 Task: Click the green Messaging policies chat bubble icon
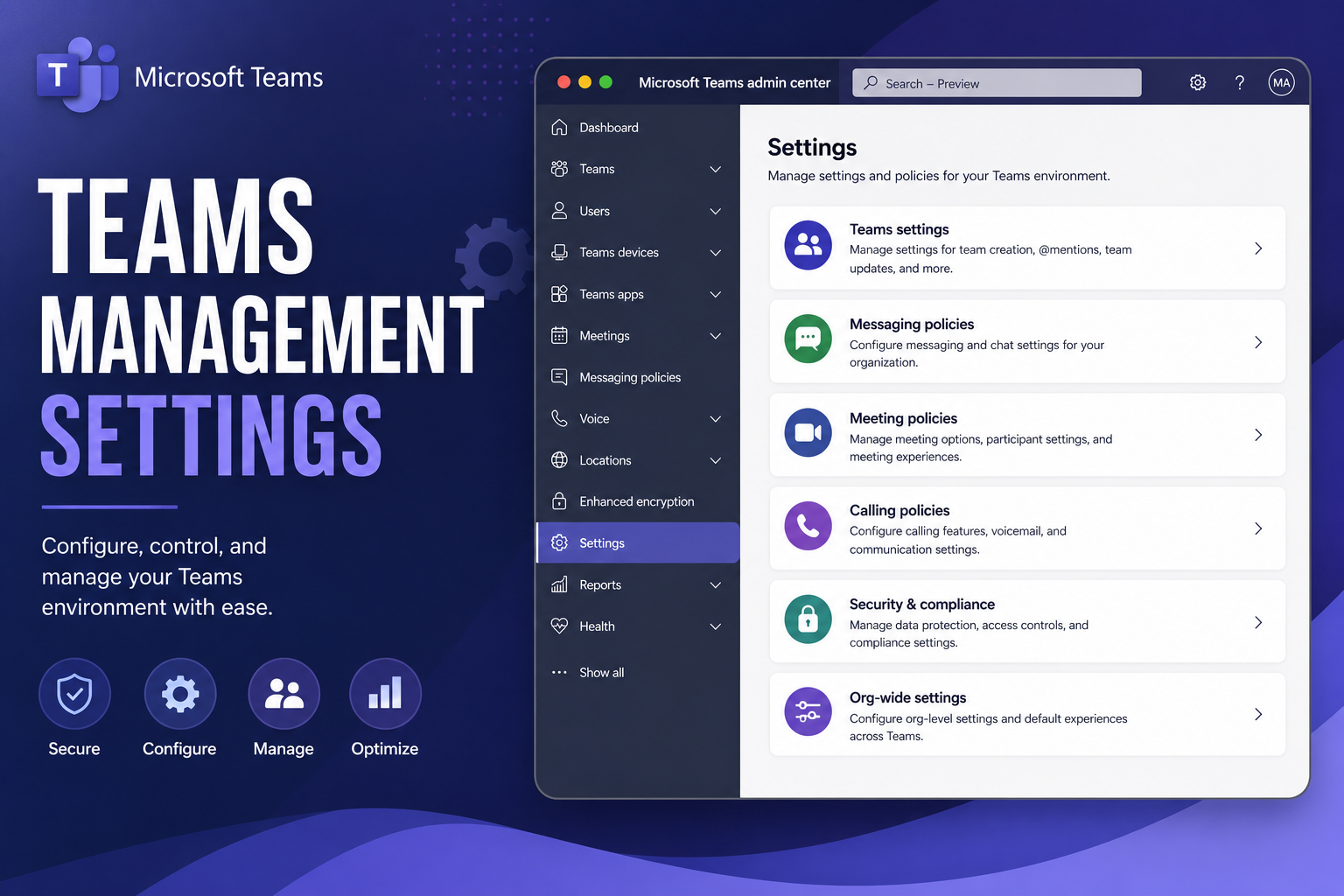(808, 339)
